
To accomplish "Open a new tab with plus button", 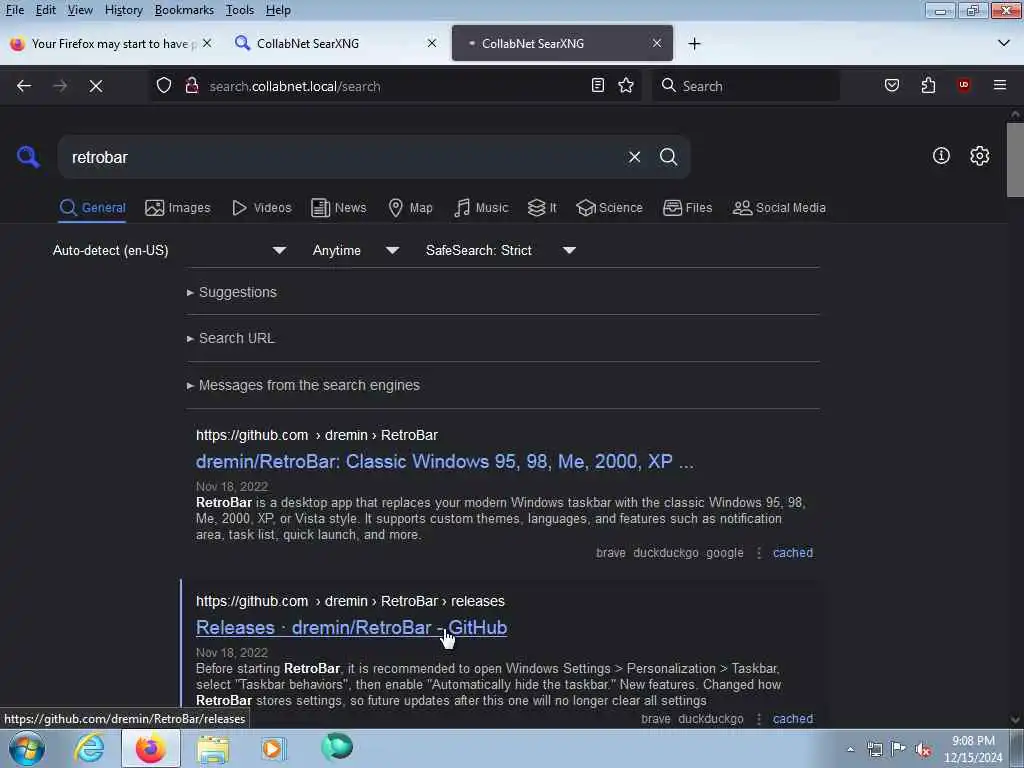I will pyautogui.click(x=694, y=44).
